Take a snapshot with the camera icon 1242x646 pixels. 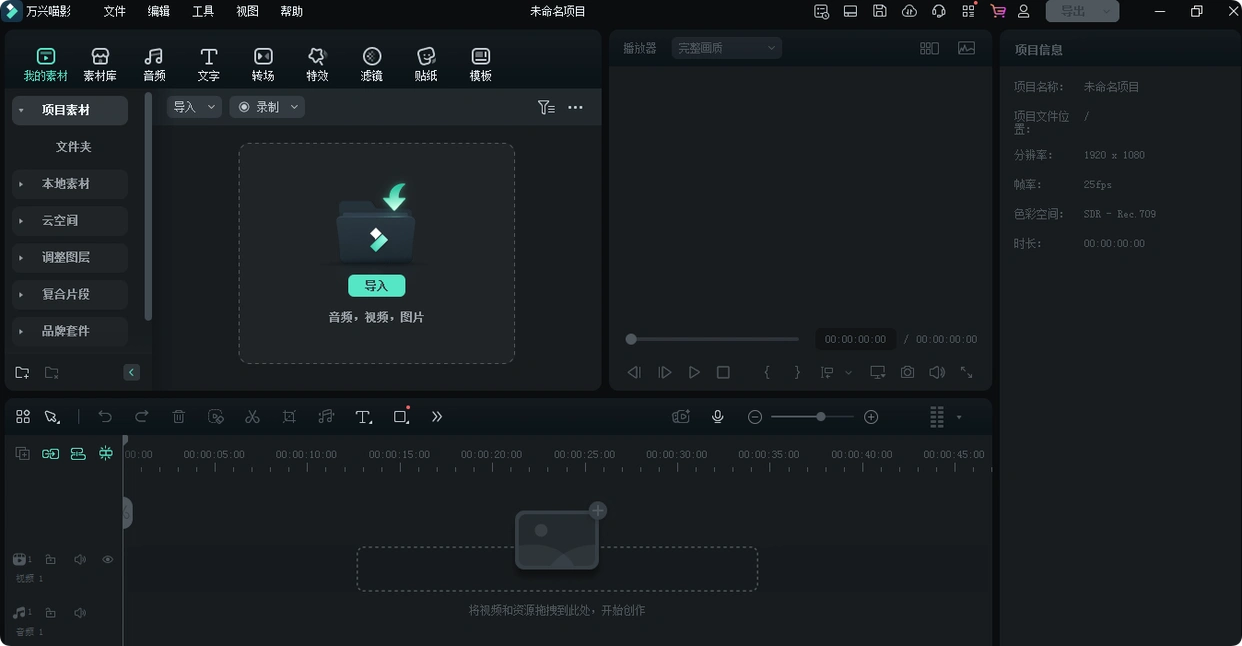pos(907,372)
